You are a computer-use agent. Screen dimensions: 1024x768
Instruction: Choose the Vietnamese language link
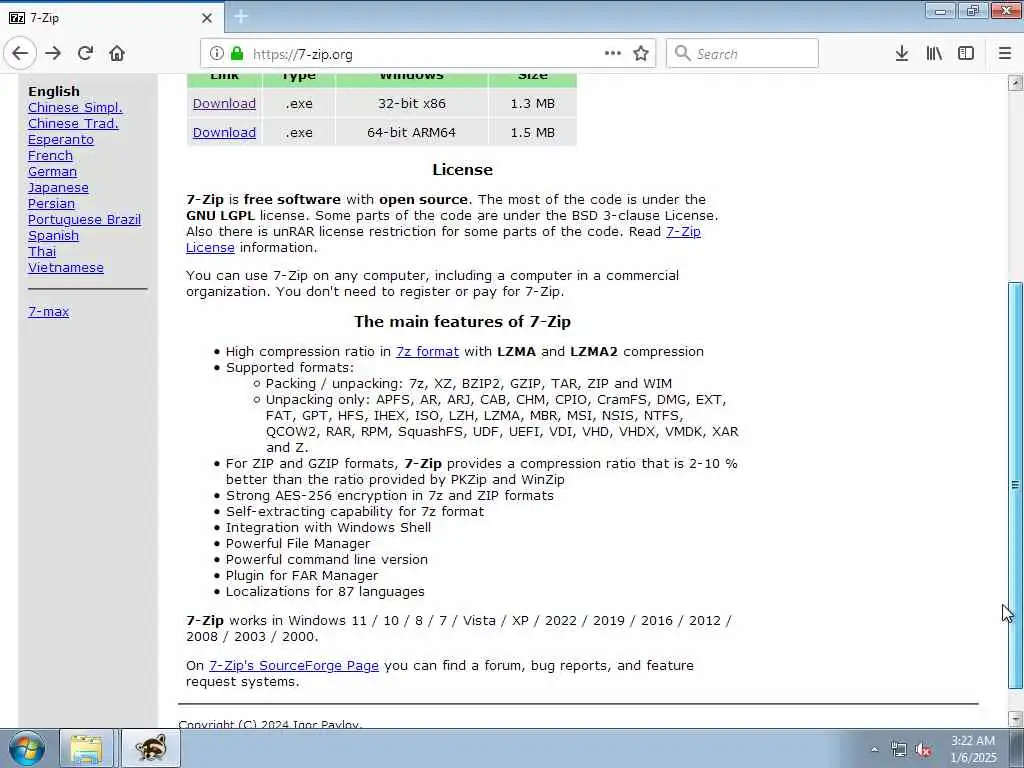coord(65,268)
